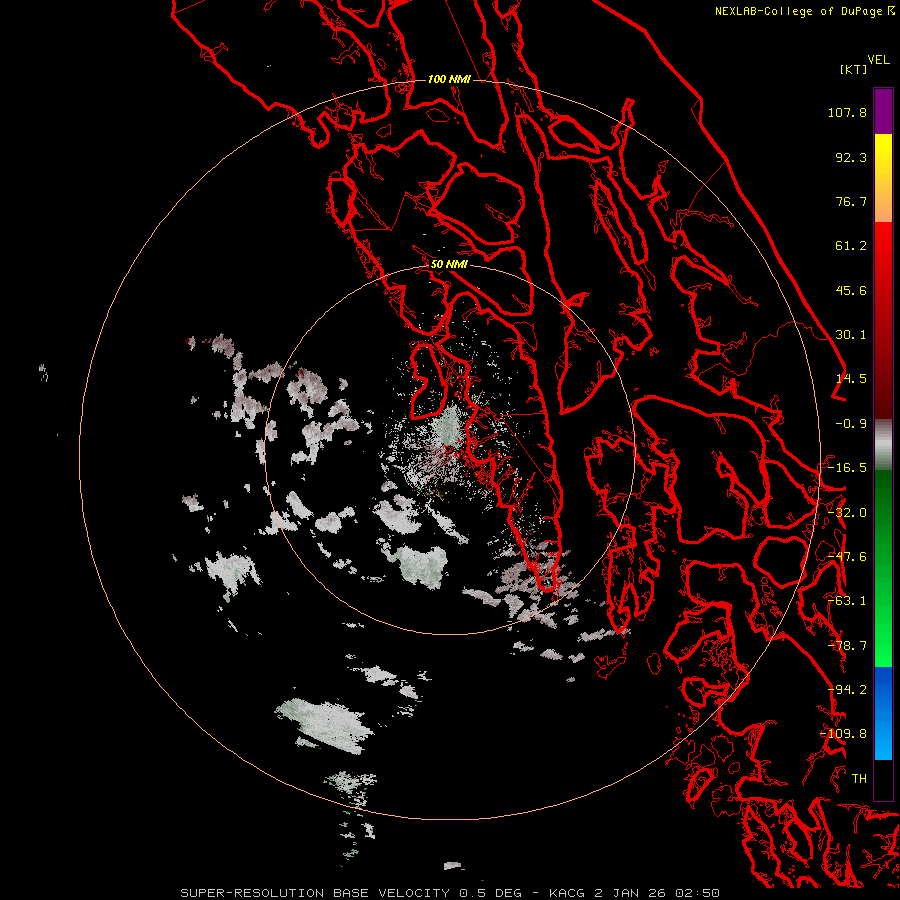Click the [KT] units label
This screenshot has width=900, height=900.
853,69
